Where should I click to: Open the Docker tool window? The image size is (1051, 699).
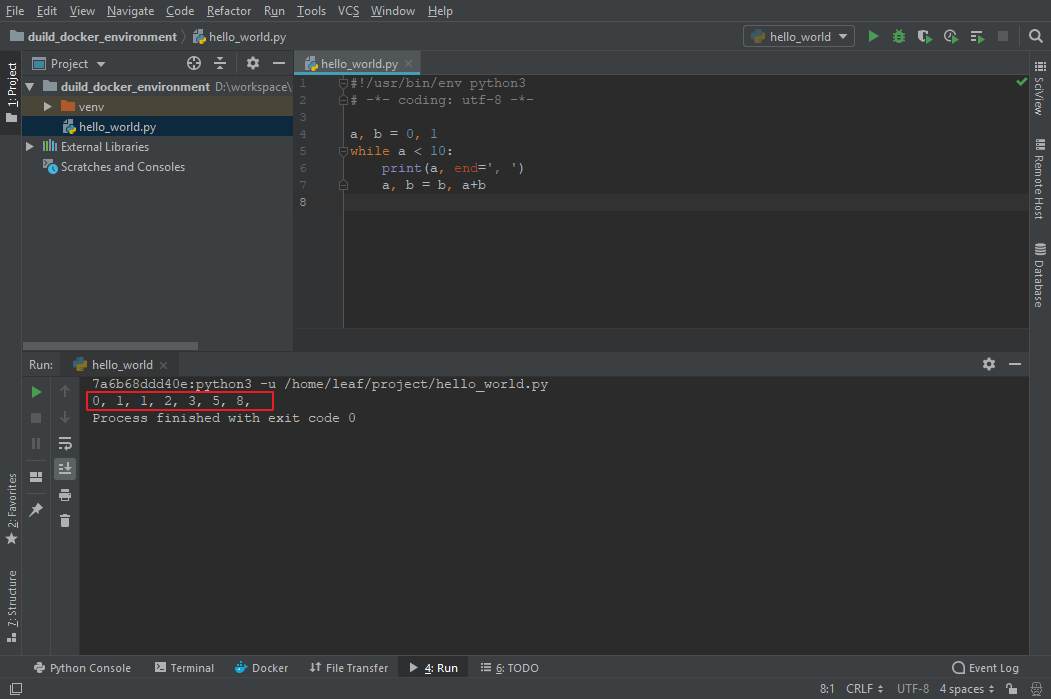pos(261,667)
